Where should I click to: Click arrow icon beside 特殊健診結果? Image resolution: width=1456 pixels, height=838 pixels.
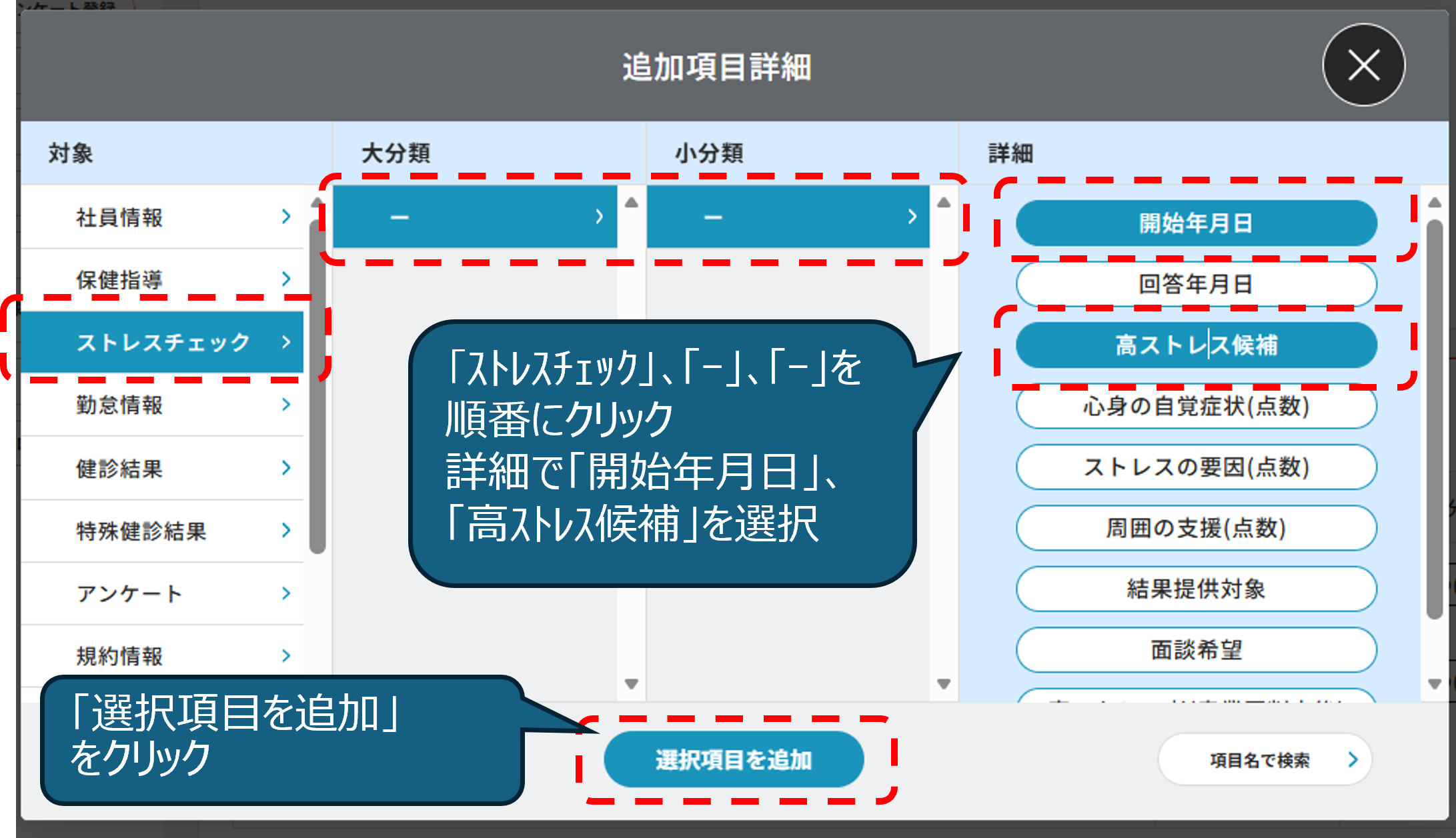point(286,531)
